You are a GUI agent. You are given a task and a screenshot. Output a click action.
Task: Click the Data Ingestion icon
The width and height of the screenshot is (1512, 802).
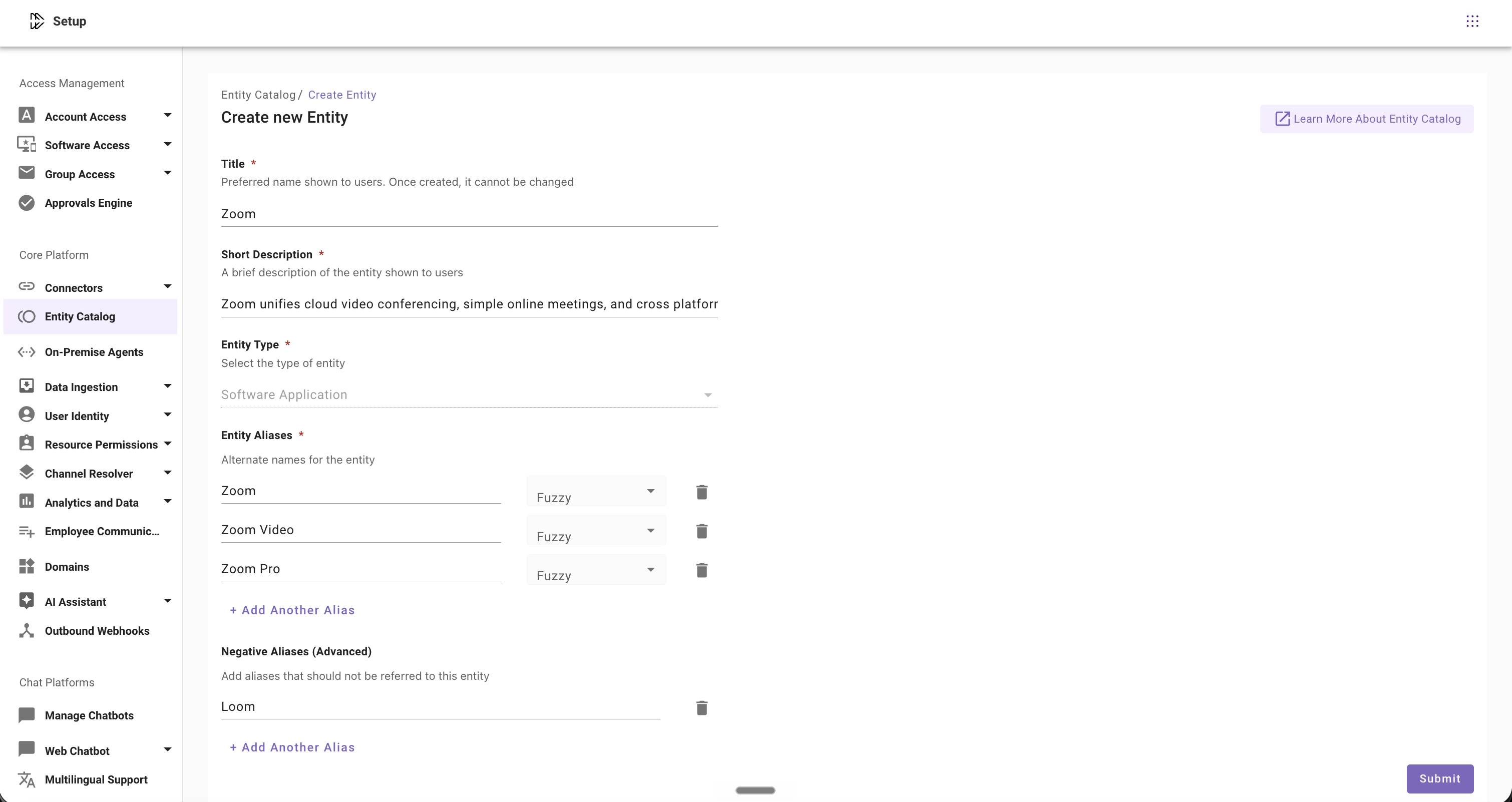[27, 386]
